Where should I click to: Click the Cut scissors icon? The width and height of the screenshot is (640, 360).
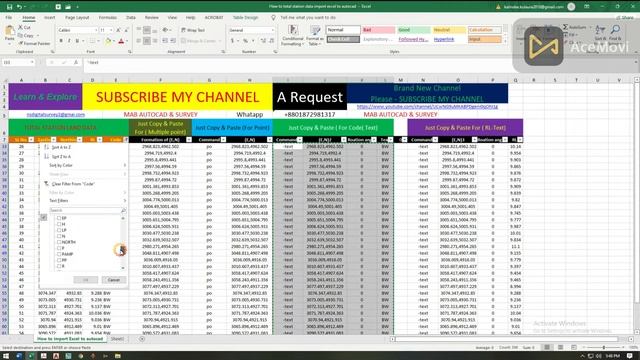[20, 27]
